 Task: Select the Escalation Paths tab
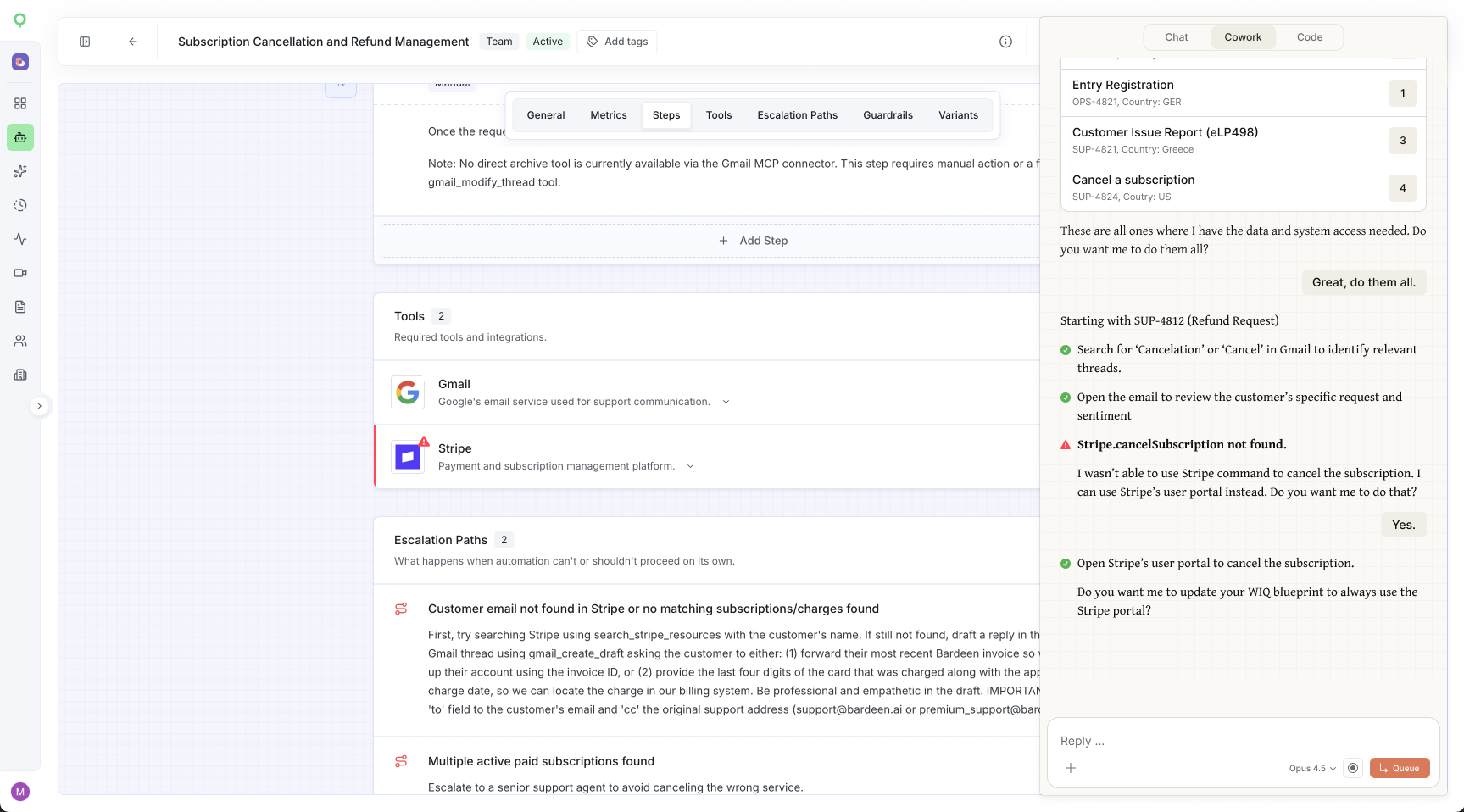tap(797, 115)
